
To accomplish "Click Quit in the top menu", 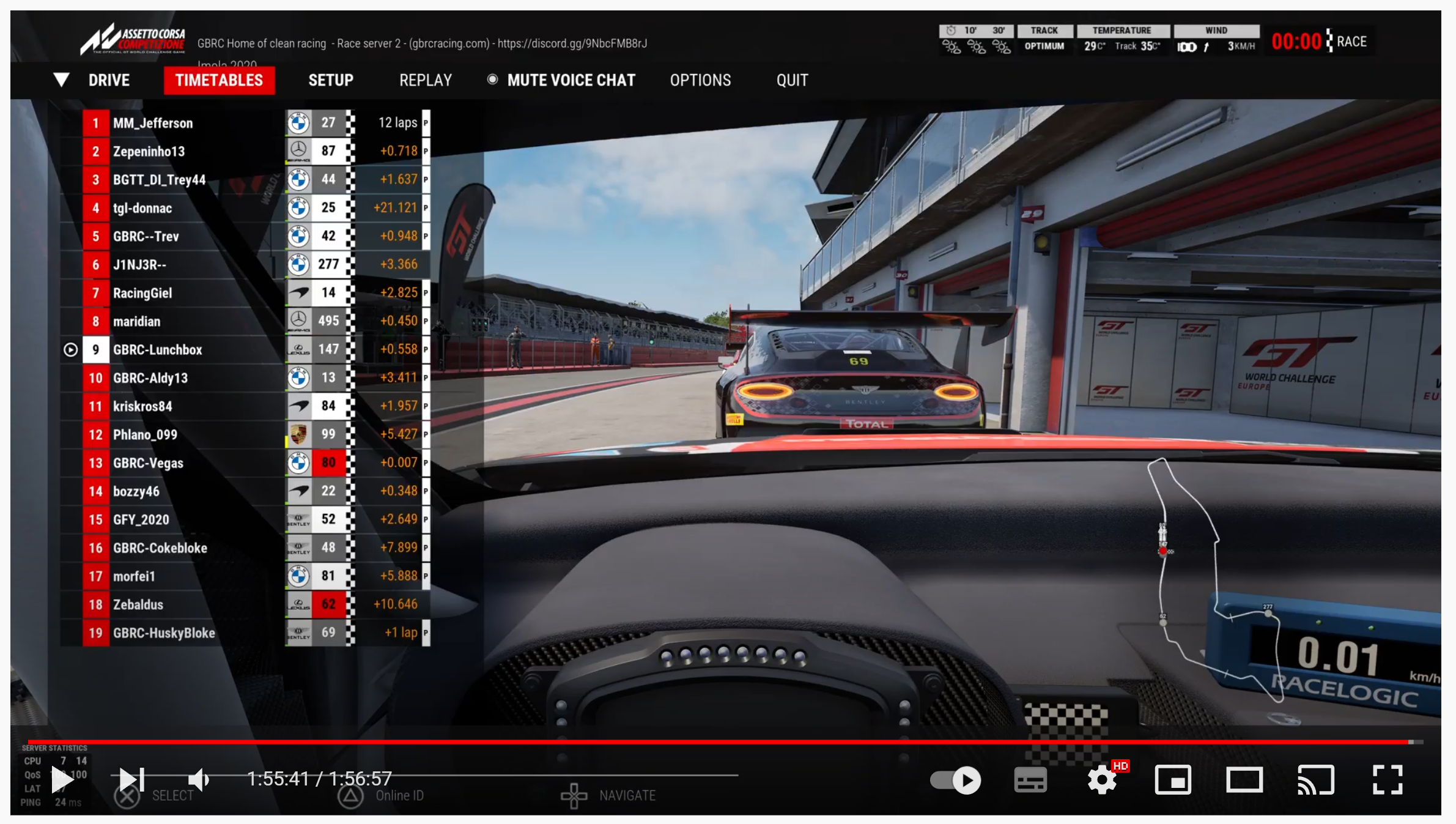I will (792, 80).
